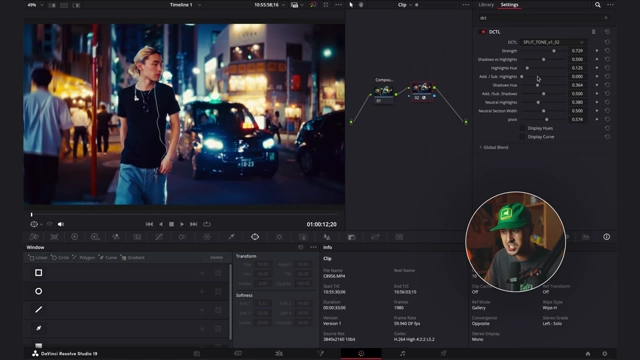The height and width of the screenshot is (360, 640).
Task: Add a Circle window
Action: (x=60, y=258)
